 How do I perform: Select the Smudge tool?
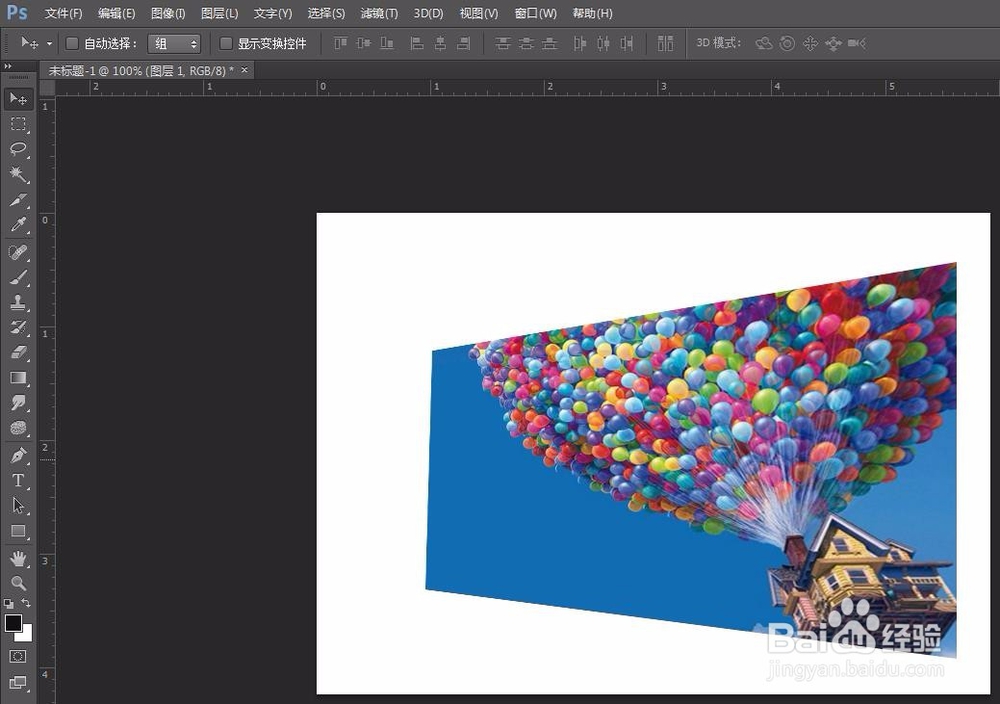(x=18, y=403)
